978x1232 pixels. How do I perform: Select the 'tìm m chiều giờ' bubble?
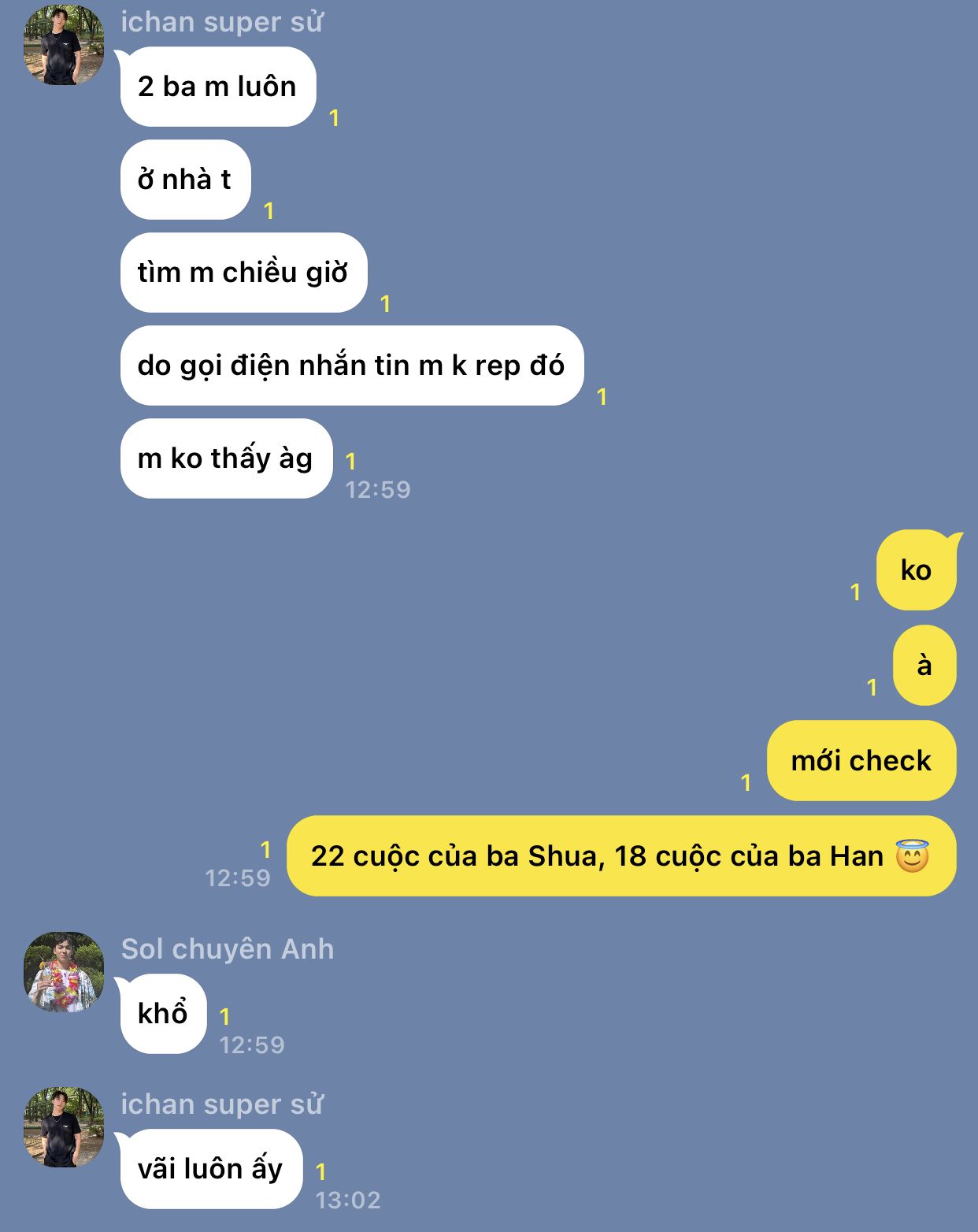tap(243, 273)
